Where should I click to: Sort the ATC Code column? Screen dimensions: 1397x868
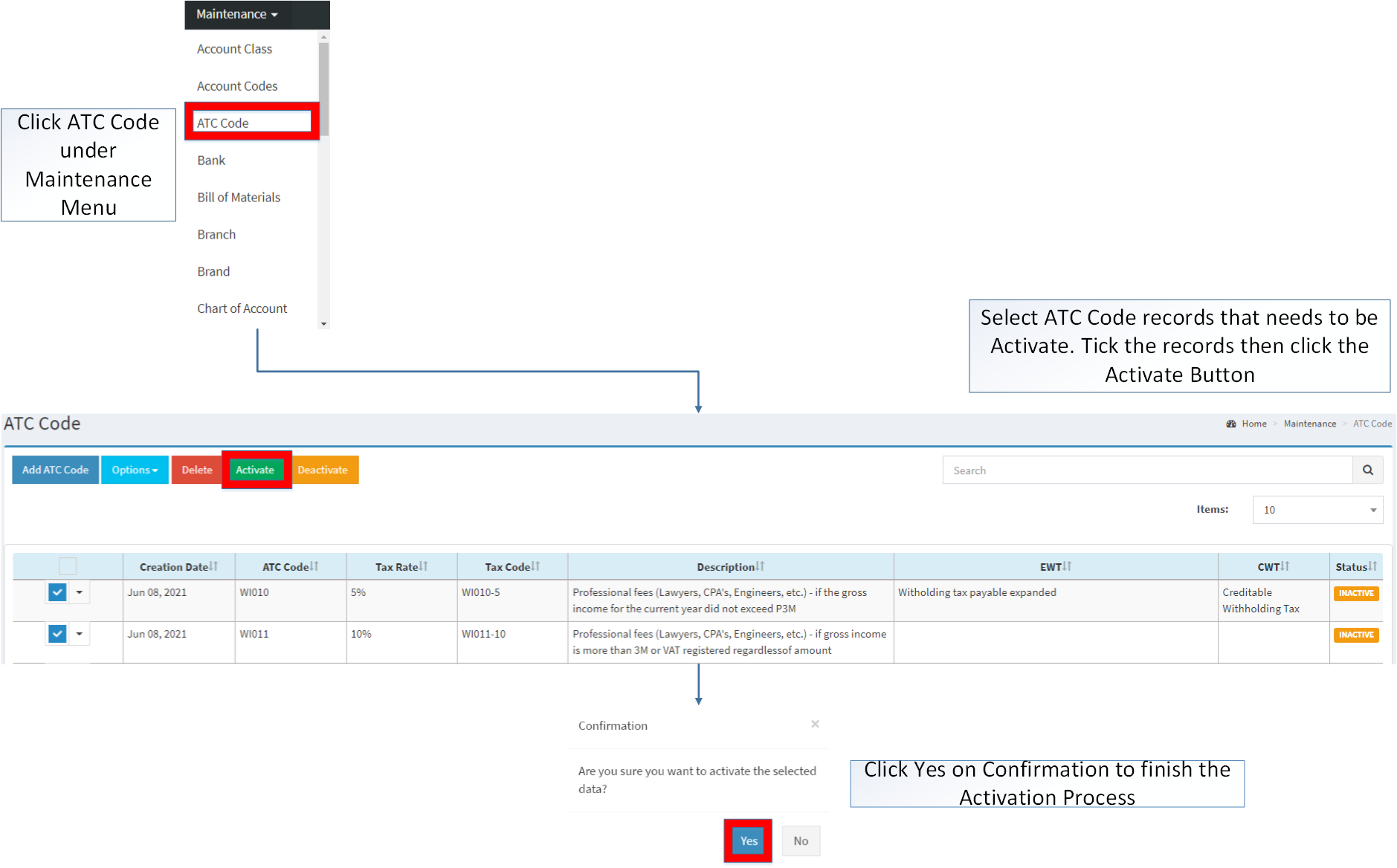pyautogui.click(x=313, y=566)
